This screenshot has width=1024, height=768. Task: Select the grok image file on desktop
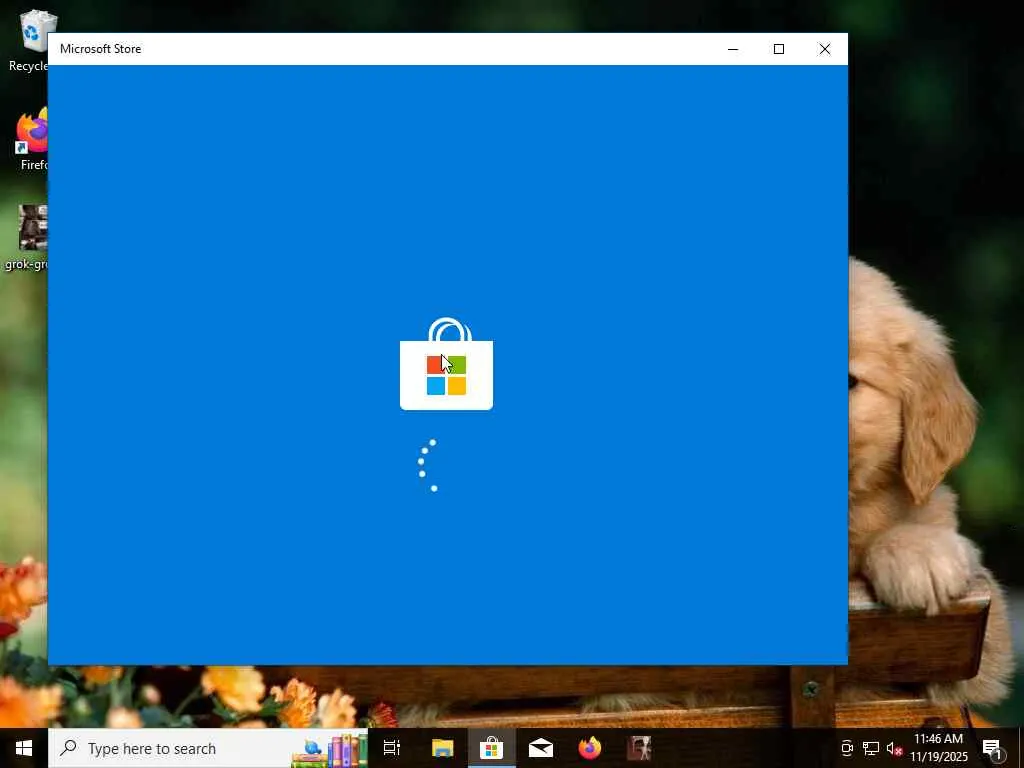[27, 236]
